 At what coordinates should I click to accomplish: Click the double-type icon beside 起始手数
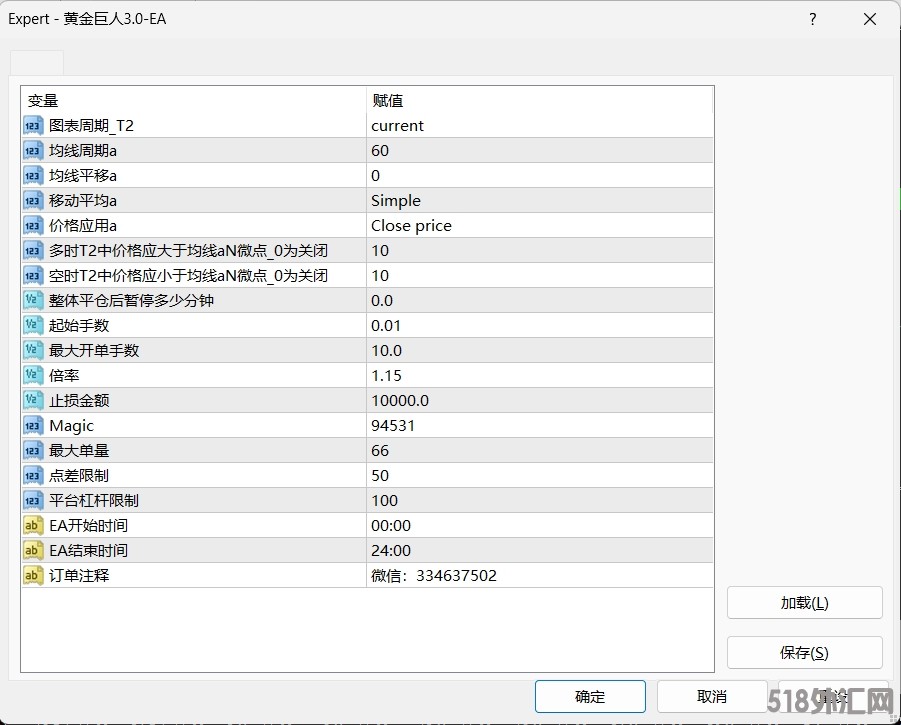point(33,326)
